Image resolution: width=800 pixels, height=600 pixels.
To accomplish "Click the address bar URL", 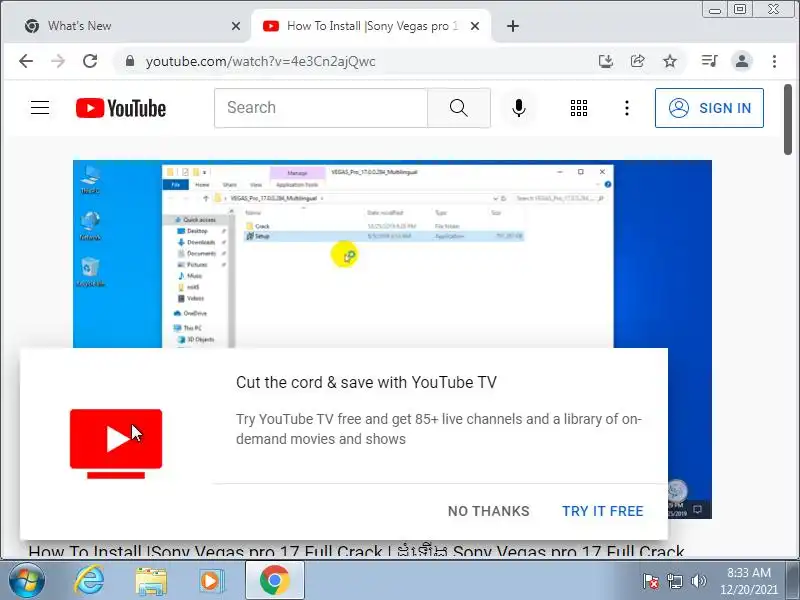I will pyautogui.click(x=260, y=61).
